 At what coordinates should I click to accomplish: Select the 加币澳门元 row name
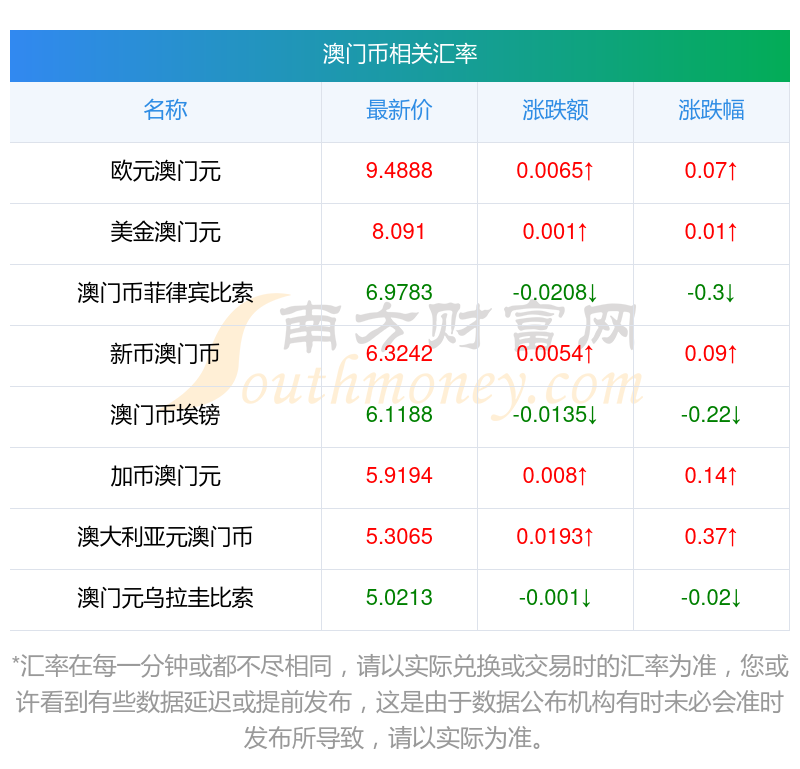(x=165, y=476)
